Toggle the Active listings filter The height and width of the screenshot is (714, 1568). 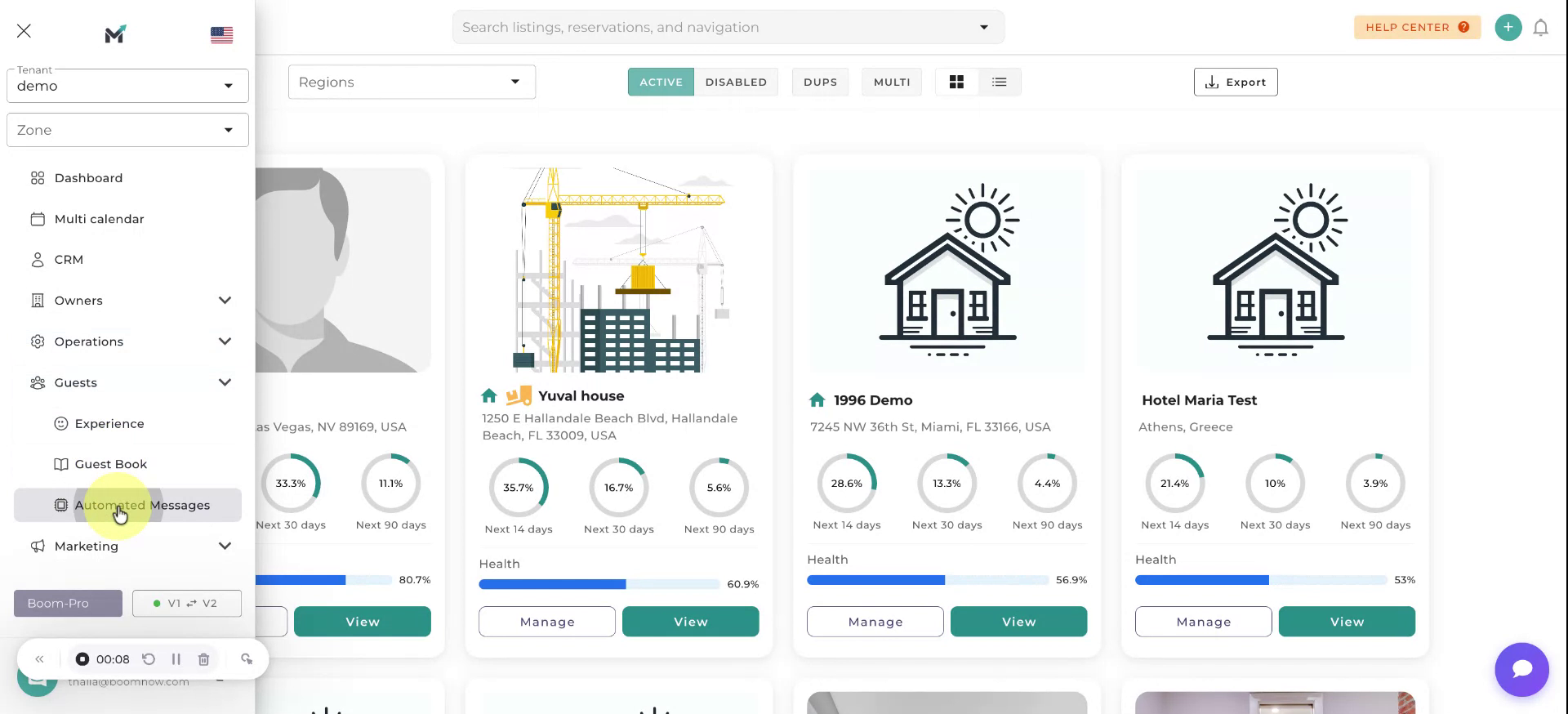(x=661, y=82)
